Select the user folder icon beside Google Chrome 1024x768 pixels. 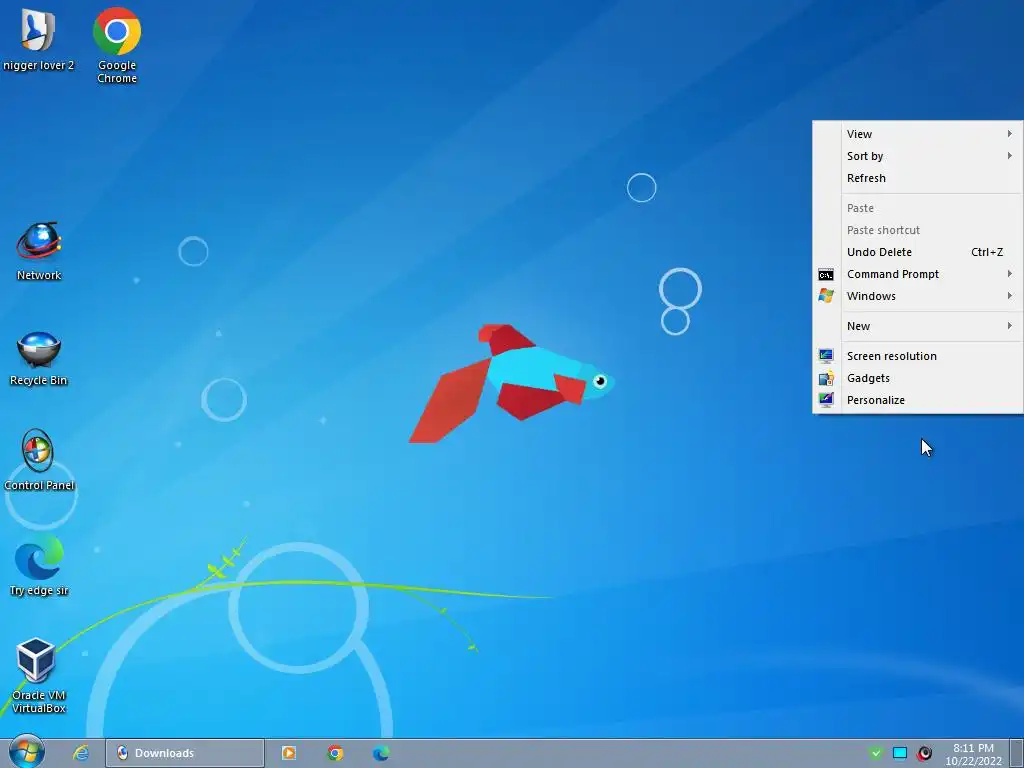pyautogui.click(x=38, y=39)
